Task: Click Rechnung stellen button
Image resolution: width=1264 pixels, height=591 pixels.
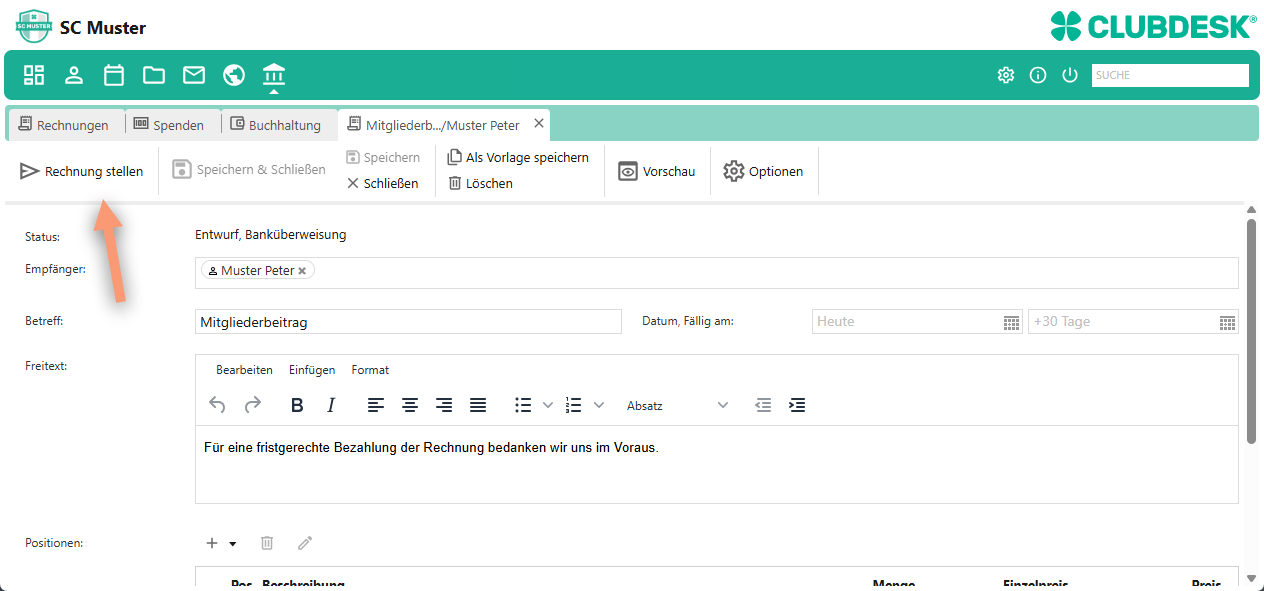Action: click(x=81, y=172)
